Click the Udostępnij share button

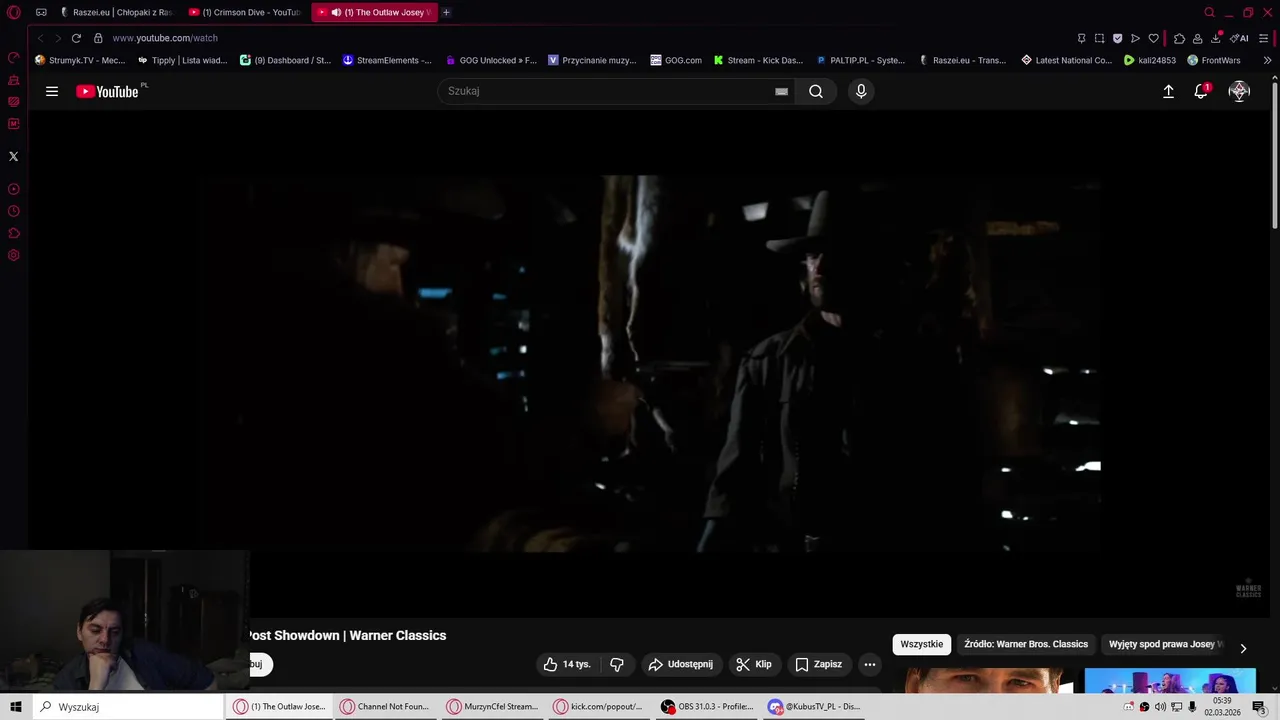click(x=680, y=664)
